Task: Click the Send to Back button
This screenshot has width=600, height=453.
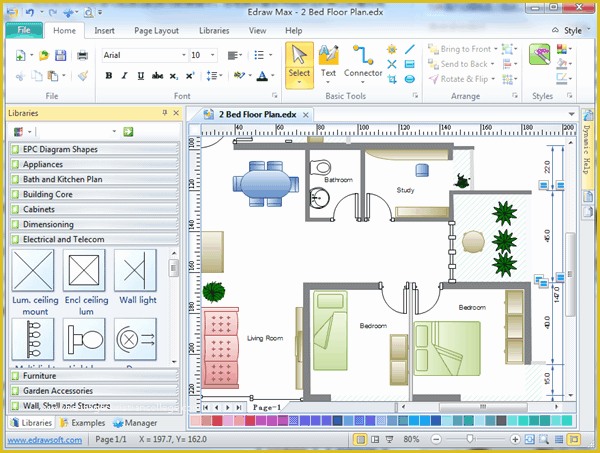Action: [458, 64]
